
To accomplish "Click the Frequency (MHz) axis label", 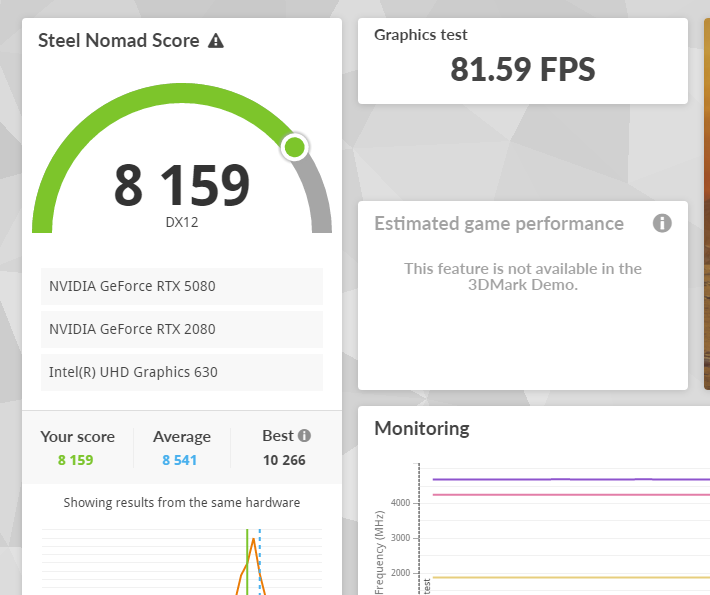I will pos(379,552).
